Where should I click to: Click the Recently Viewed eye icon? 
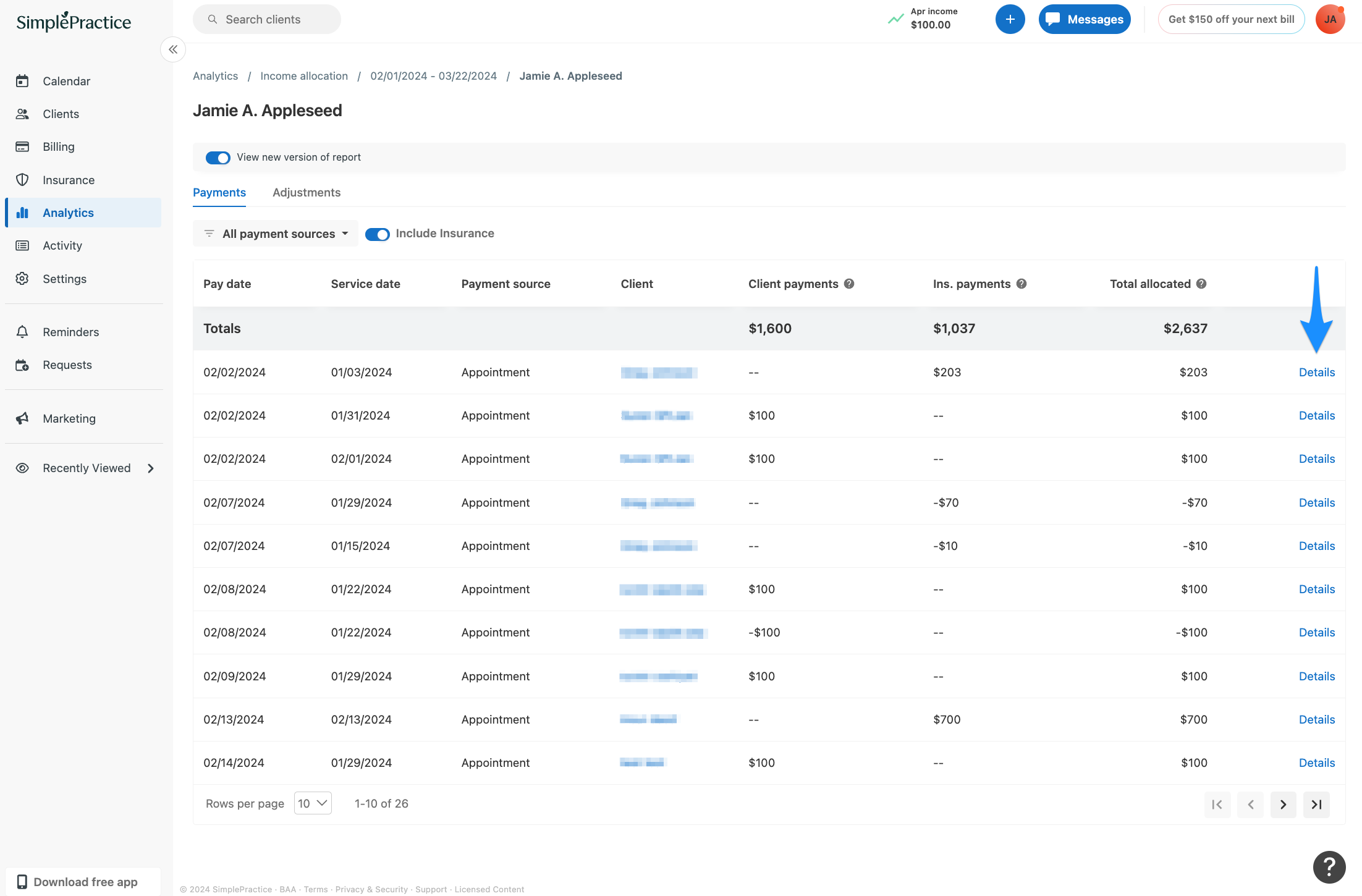[x=22, y=468]
